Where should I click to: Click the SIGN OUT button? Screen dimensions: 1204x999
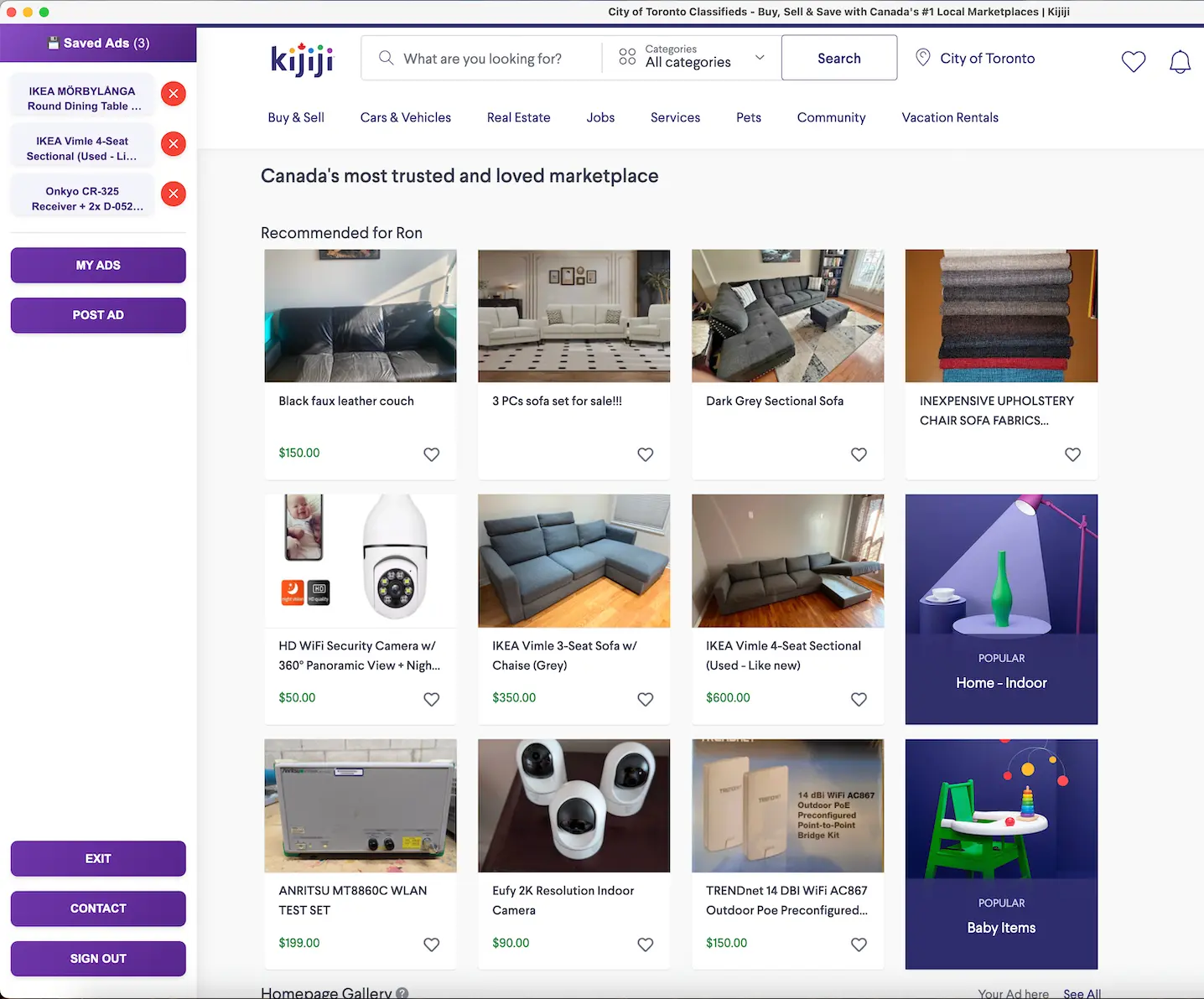coord(98,959)
